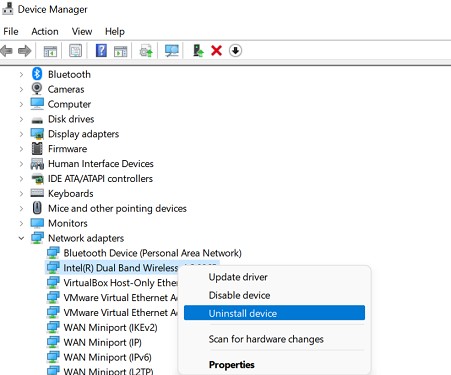
Task: Expand the Bluetooth category
Action: 21,74
